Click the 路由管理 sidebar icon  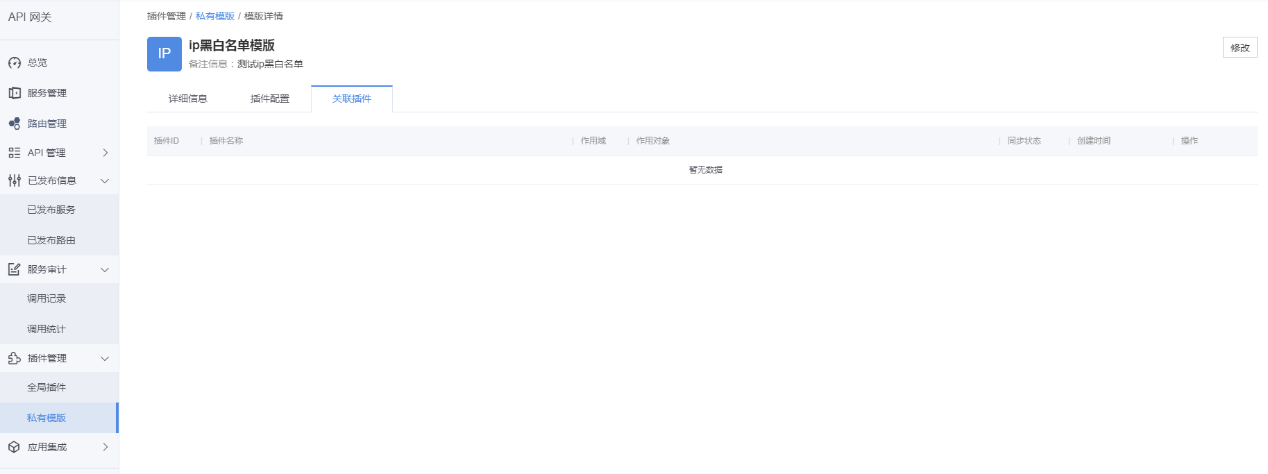click(14, 124)
